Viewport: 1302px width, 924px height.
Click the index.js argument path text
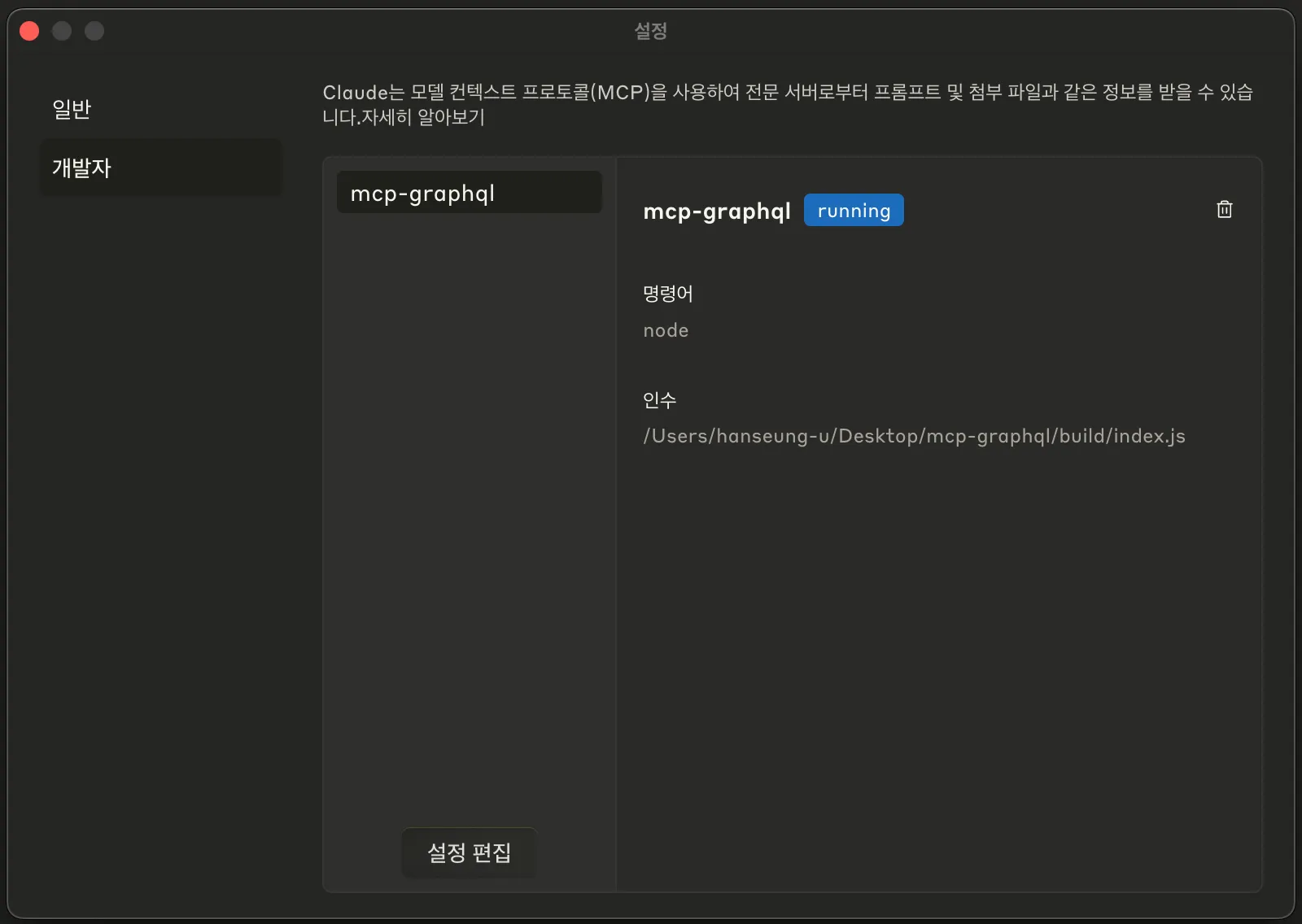click(914, 436)
